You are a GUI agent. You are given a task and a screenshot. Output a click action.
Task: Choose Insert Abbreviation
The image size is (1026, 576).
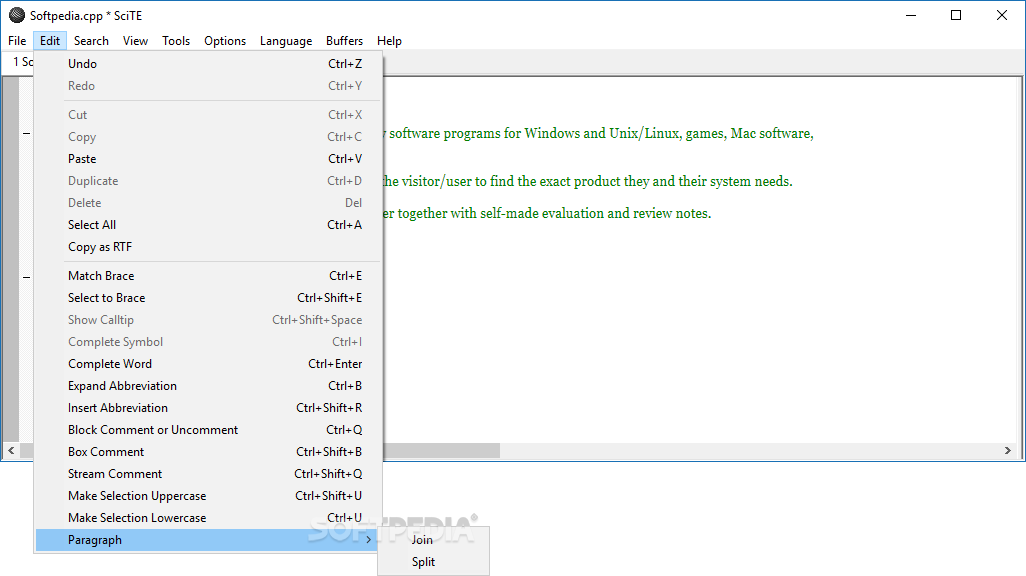208,408
